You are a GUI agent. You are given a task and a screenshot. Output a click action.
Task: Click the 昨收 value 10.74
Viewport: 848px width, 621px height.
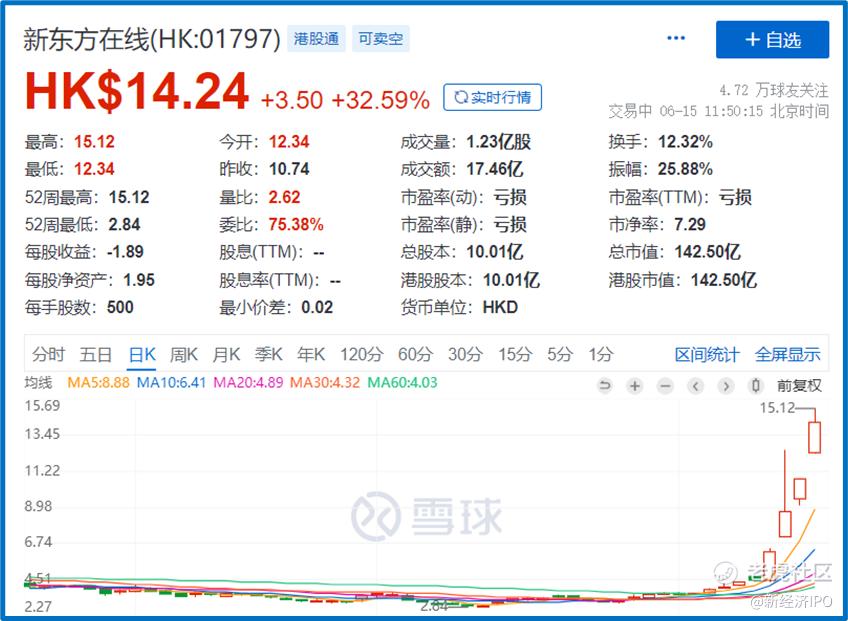tap(289, 169)
